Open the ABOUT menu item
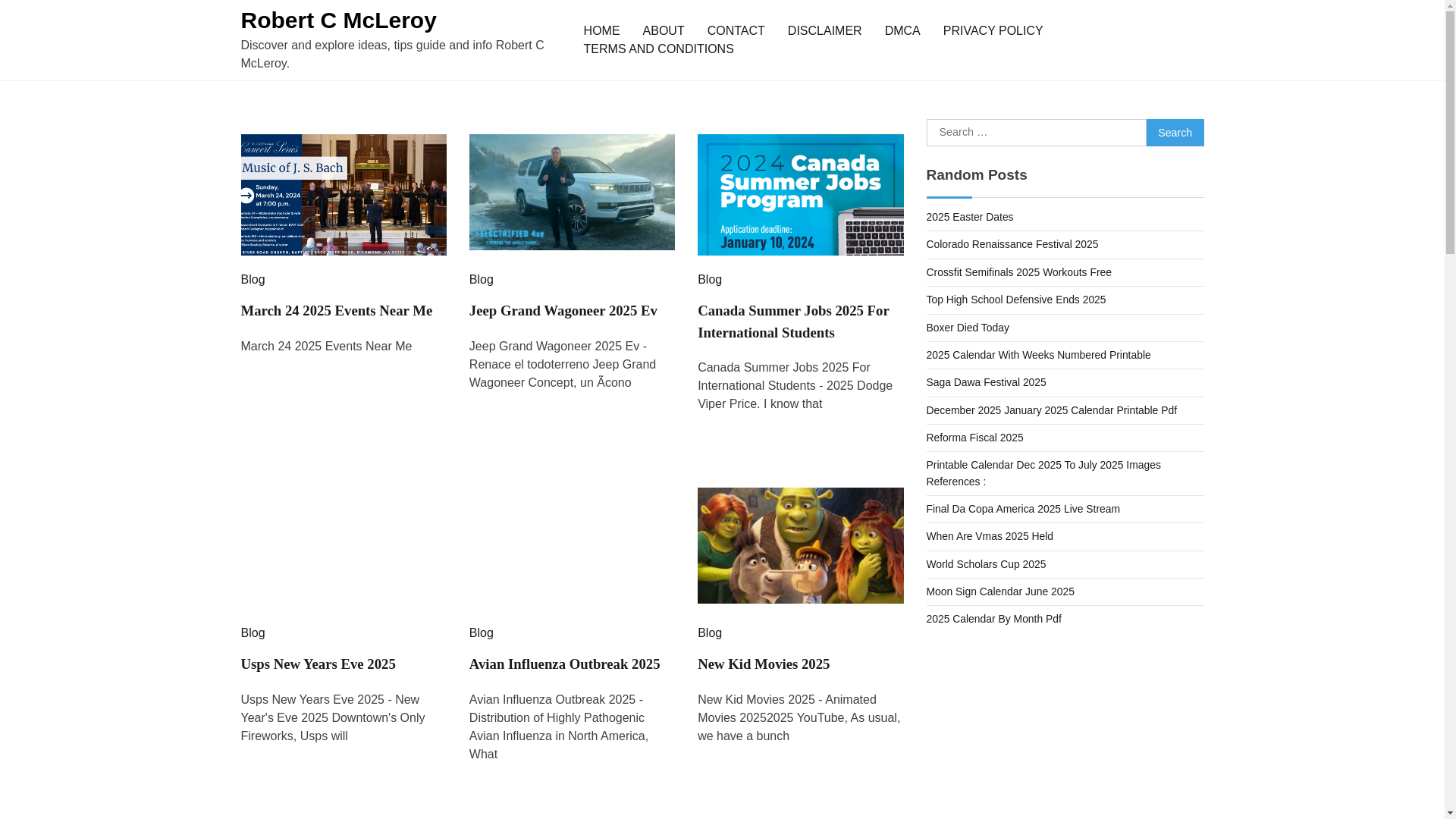1456x819 pixels. pos(663,31)
